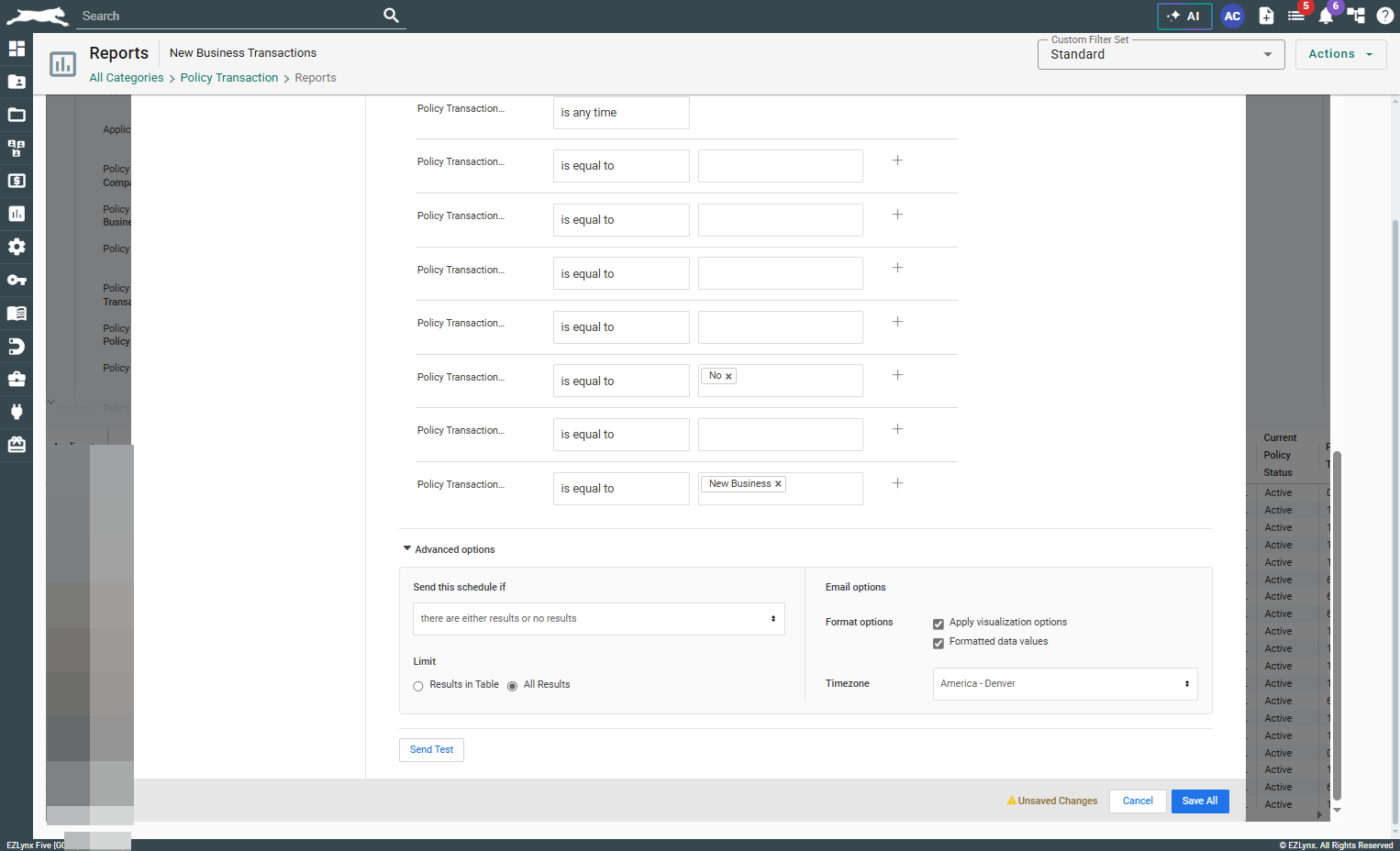Go to All Categories breadcrumb

pyautogui.click(x=127, y=78)
